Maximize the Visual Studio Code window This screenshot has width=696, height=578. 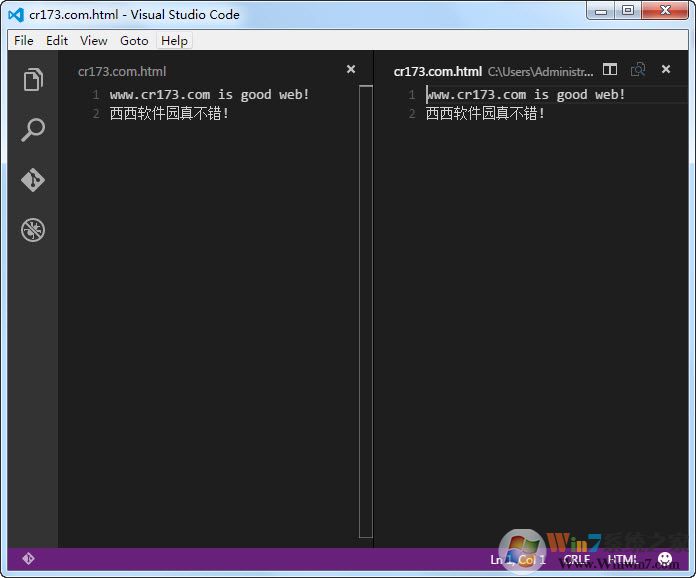coord(628,11)
